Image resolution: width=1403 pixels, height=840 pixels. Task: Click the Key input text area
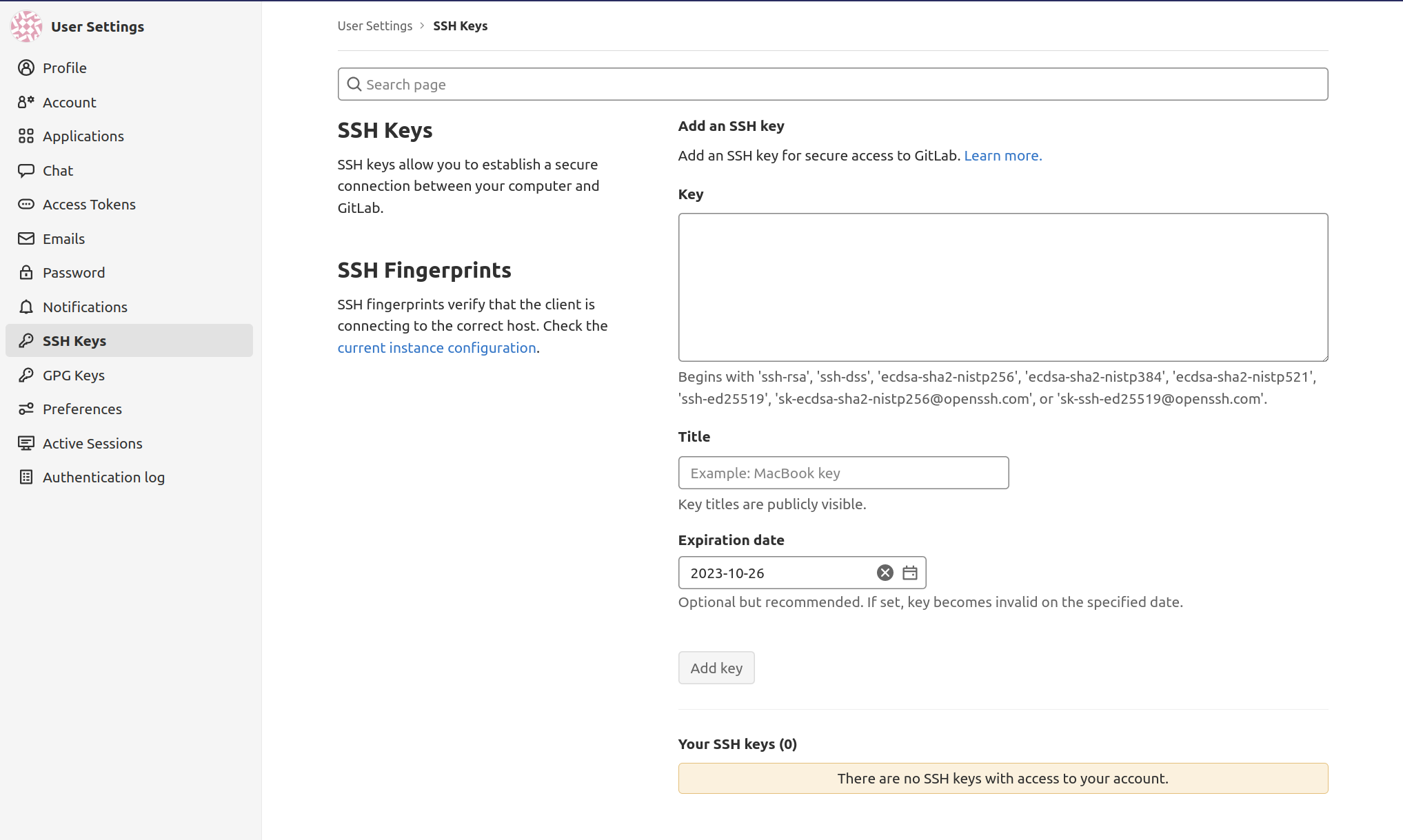tap(1003, 287)
